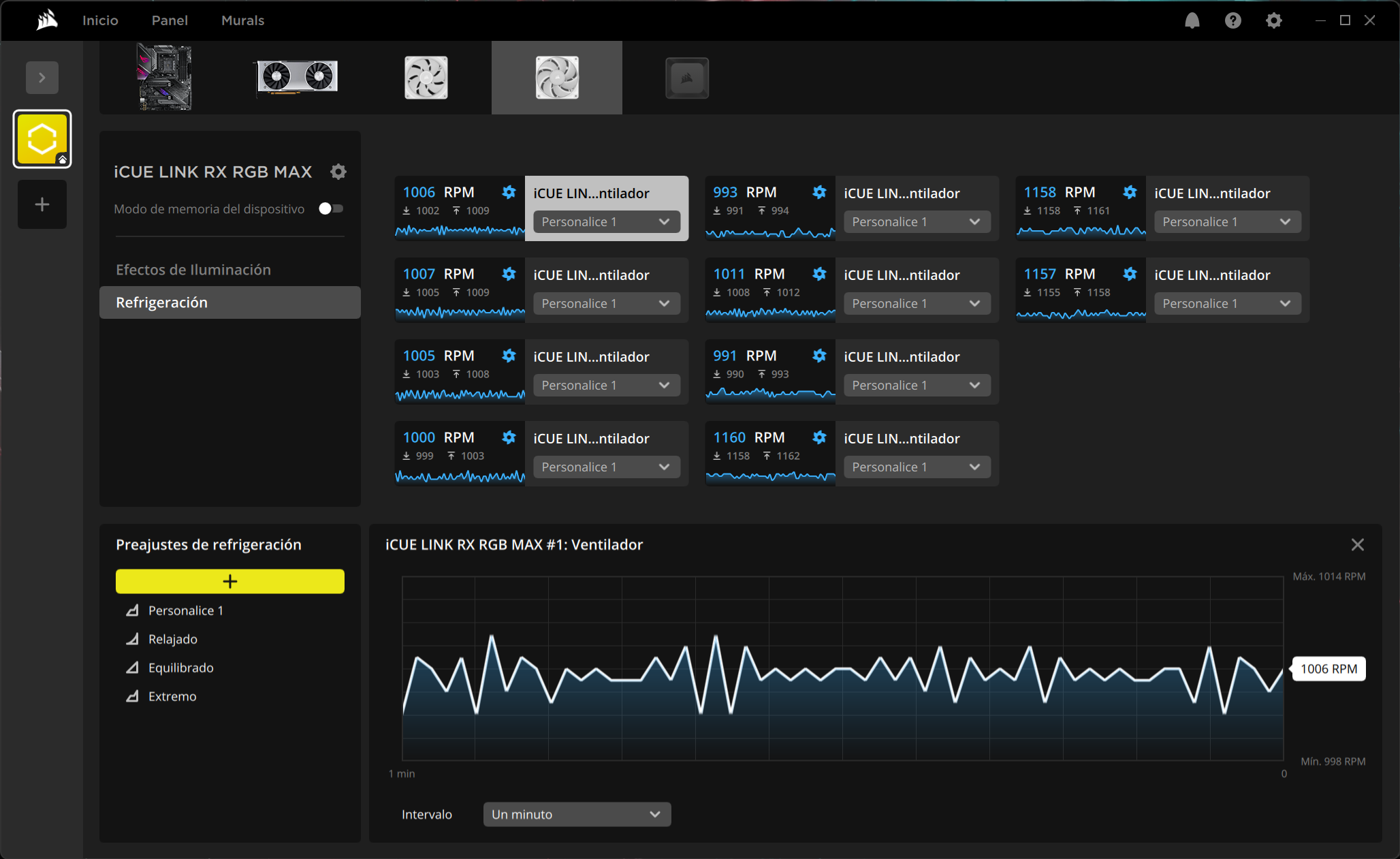Open device settings gear next to iCUE LINK RX RGB MAX
The image size is (1400, 859).
[338, 172]
